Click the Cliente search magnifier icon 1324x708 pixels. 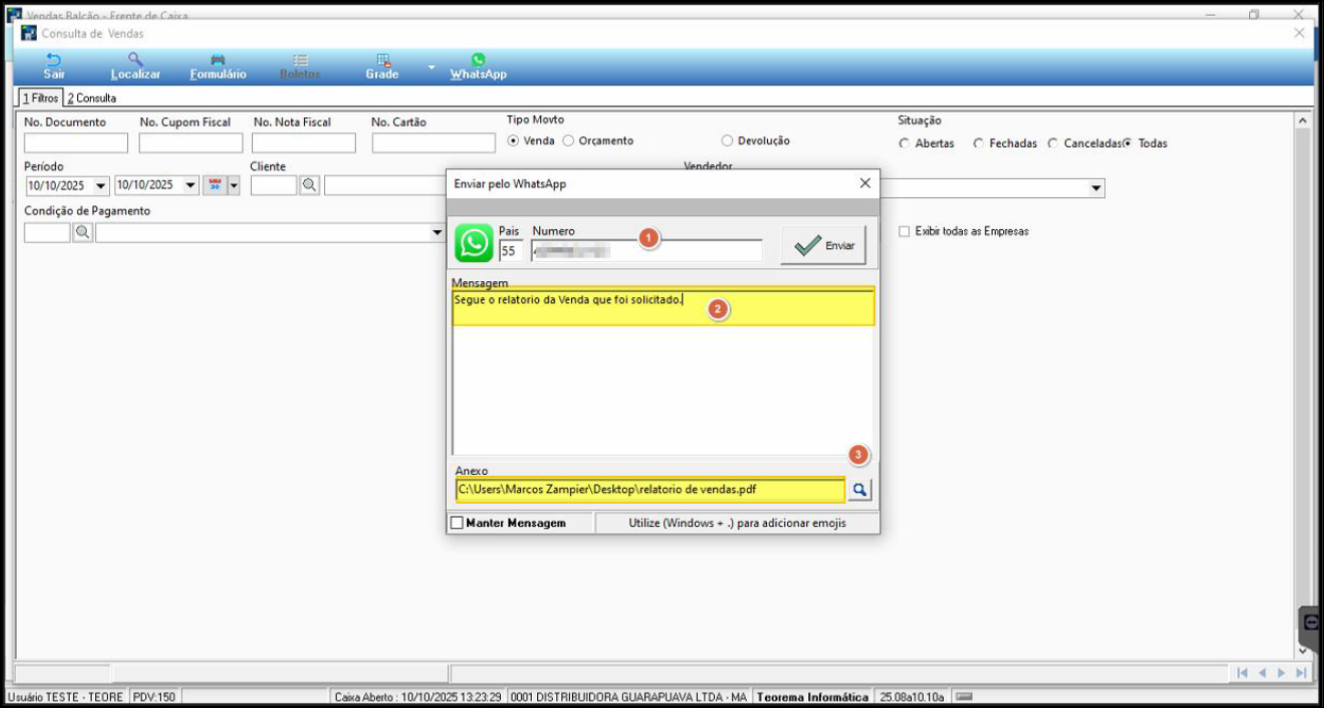pyautogui.click(x=310, y=185)
